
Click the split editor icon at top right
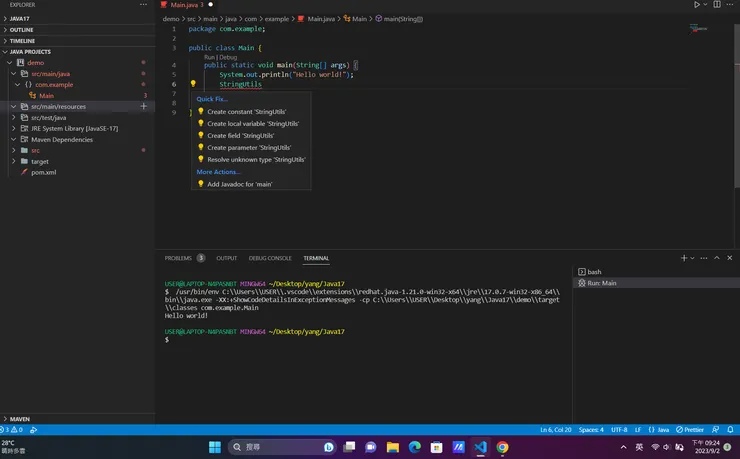tap(717, 5)
